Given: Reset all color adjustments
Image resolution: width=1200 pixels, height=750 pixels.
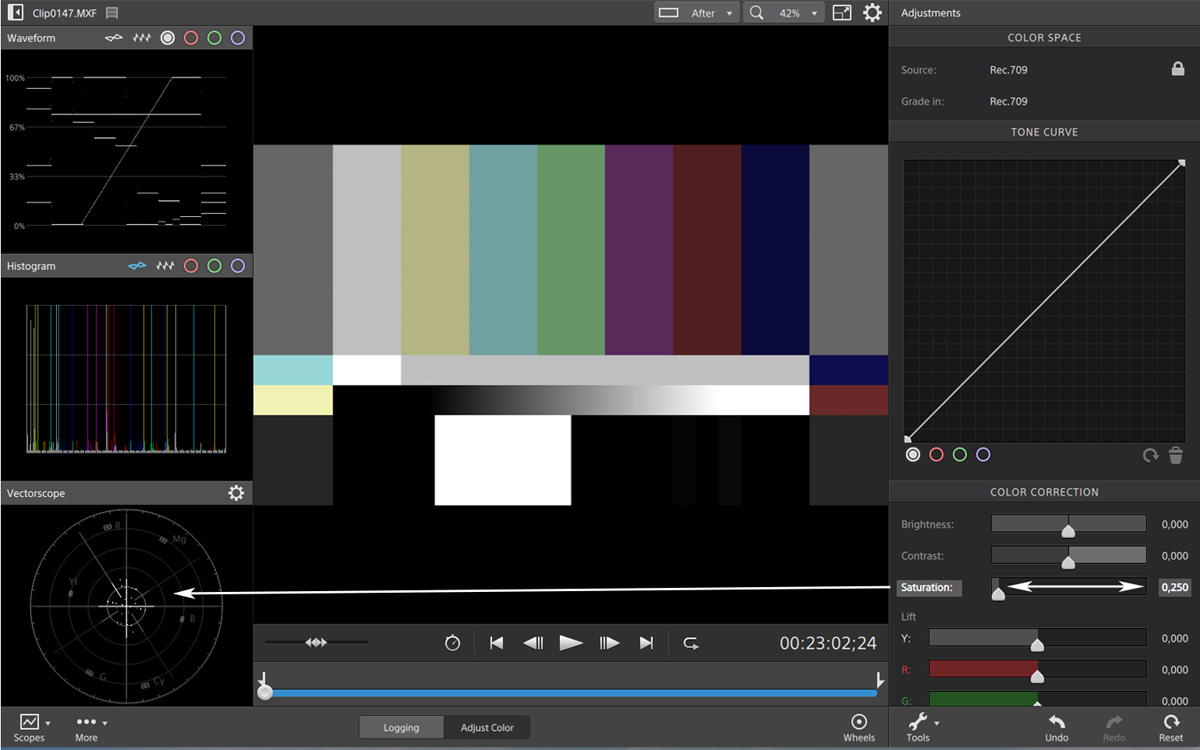Looking at the screenshot, I should click(x=1171, y=727).
